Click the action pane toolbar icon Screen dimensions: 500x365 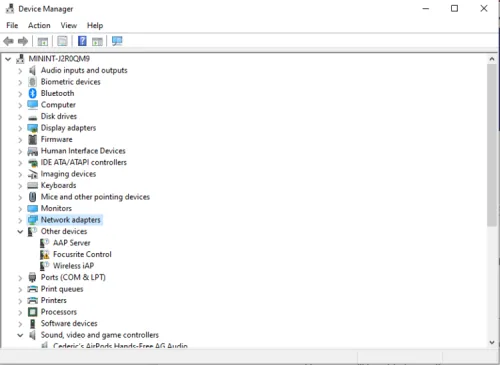coord(97,41)
